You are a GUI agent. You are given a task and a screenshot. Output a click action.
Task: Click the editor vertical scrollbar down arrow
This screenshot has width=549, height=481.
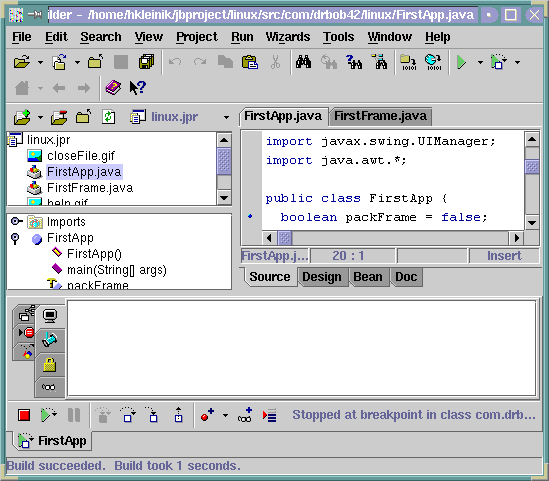pyautogui.click(x=532, y=222)
